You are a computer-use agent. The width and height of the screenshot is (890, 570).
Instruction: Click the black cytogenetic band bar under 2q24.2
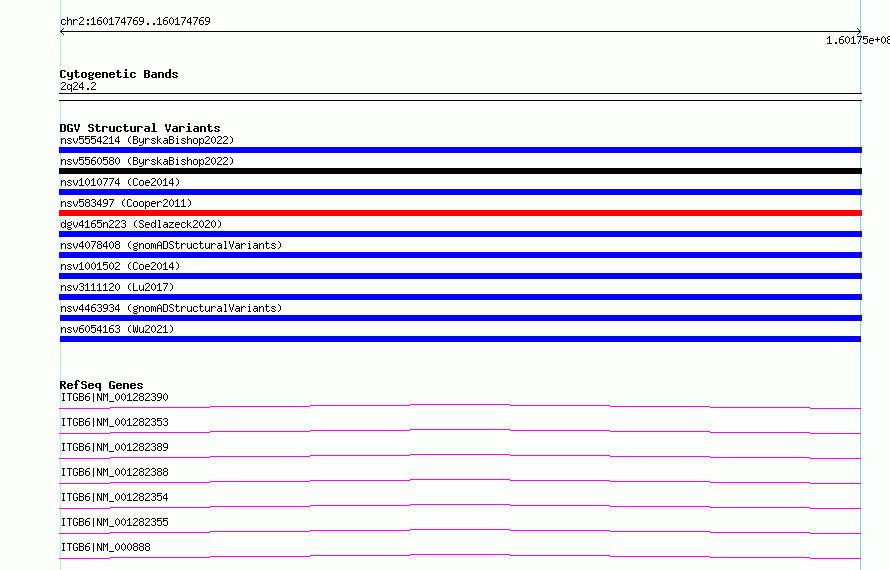[460, 97]
